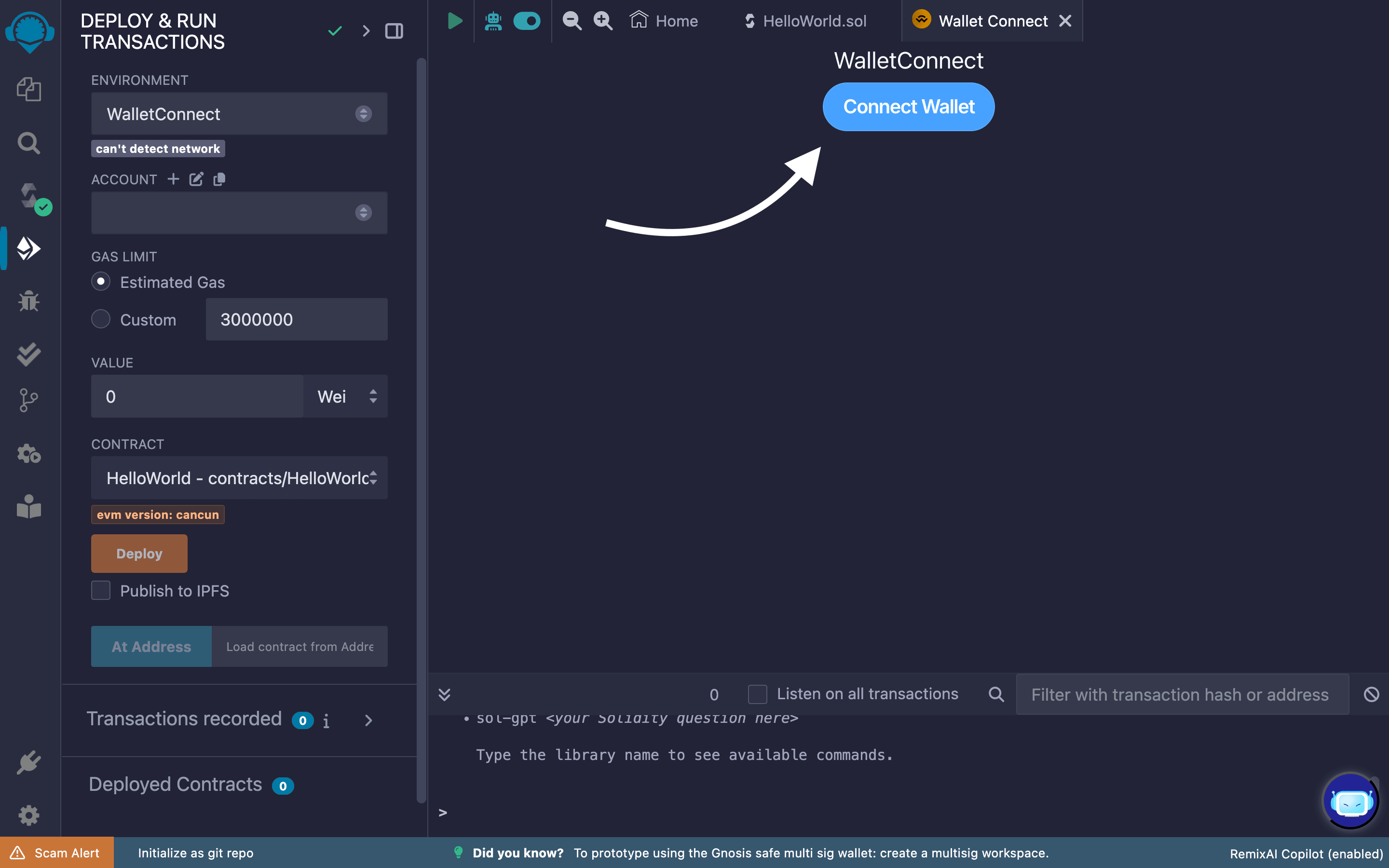1389x868 pixels.
Task: Toggle the AI copilot switch in toolbar
Action: click(526, 21)
